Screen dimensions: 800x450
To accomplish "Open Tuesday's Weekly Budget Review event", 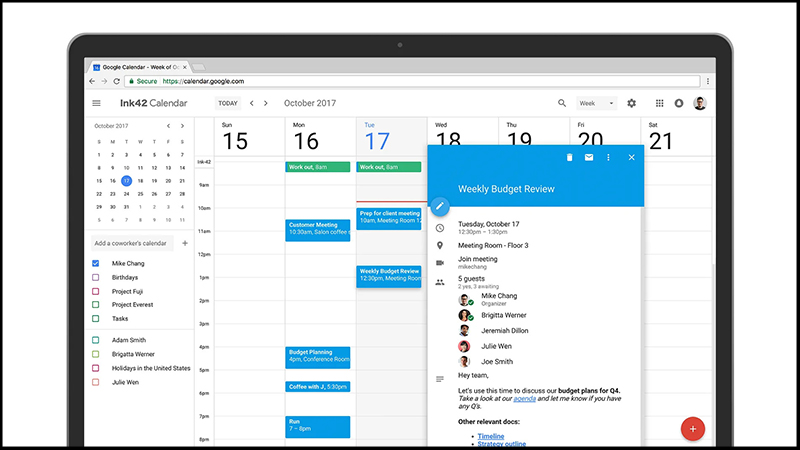I will click(x=389, y=277).
